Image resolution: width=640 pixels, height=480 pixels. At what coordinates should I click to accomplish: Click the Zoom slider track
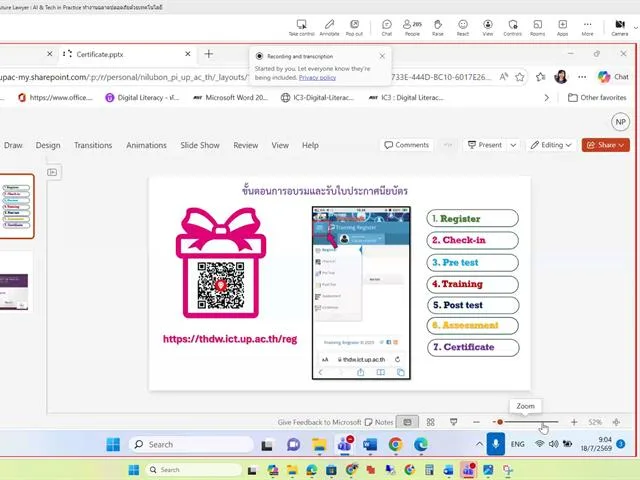click(x=525, y=422)
